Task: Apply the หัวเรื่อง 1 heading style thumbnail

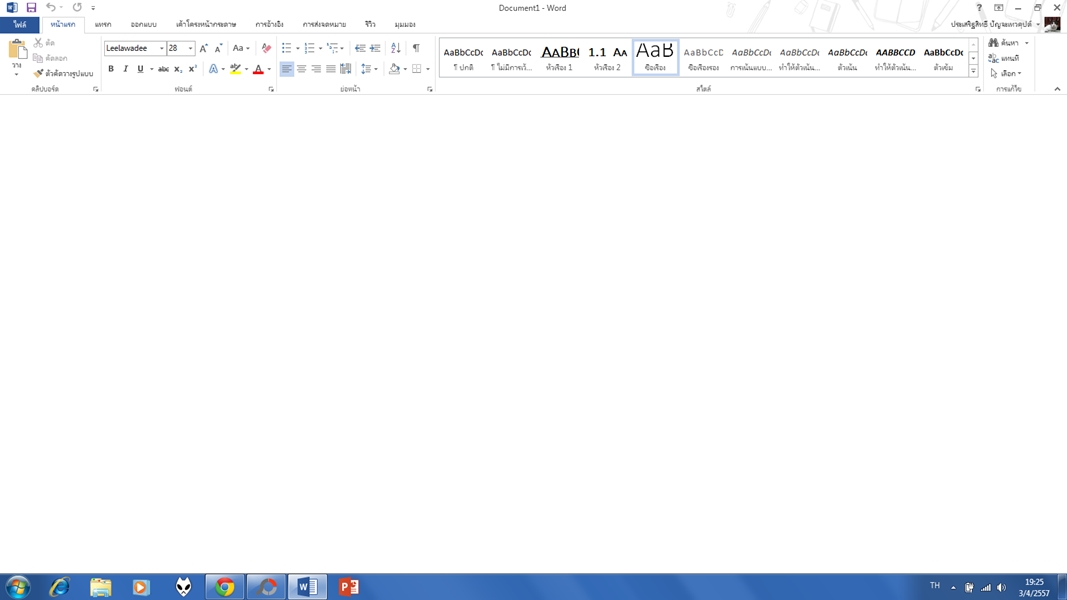Action: (559, 57)
